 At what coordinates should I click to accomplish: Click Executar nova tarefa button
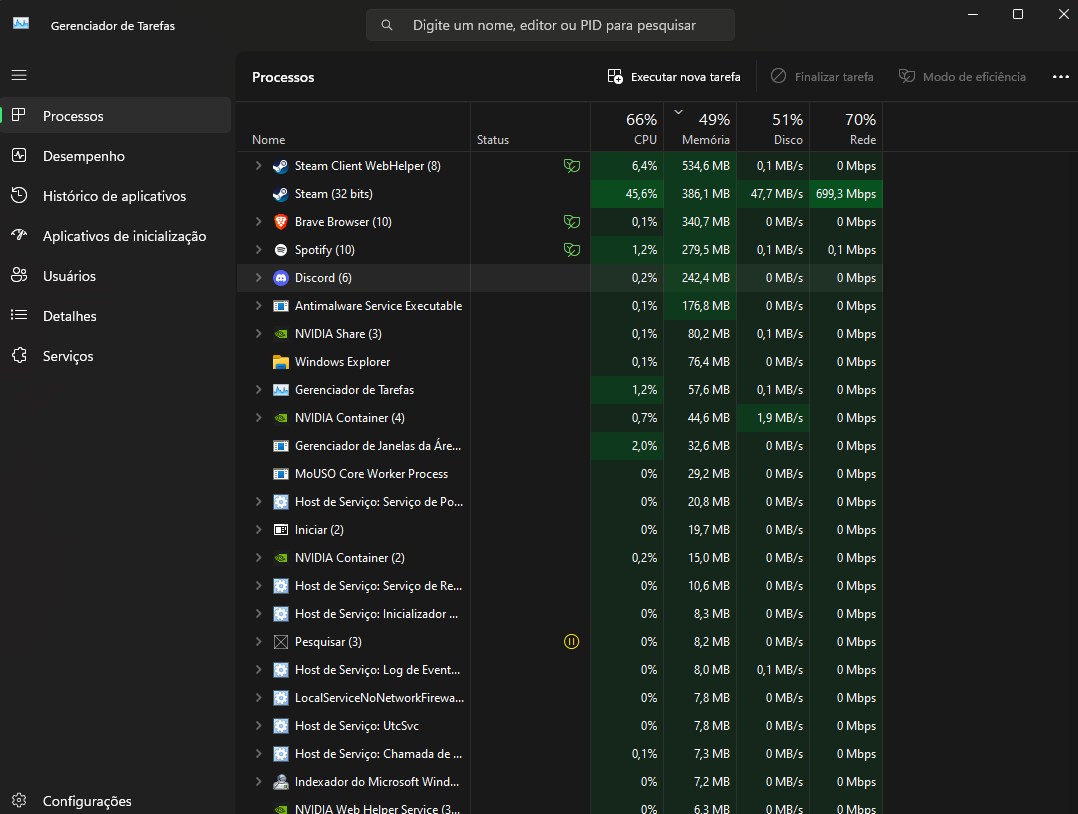(674, 76)
